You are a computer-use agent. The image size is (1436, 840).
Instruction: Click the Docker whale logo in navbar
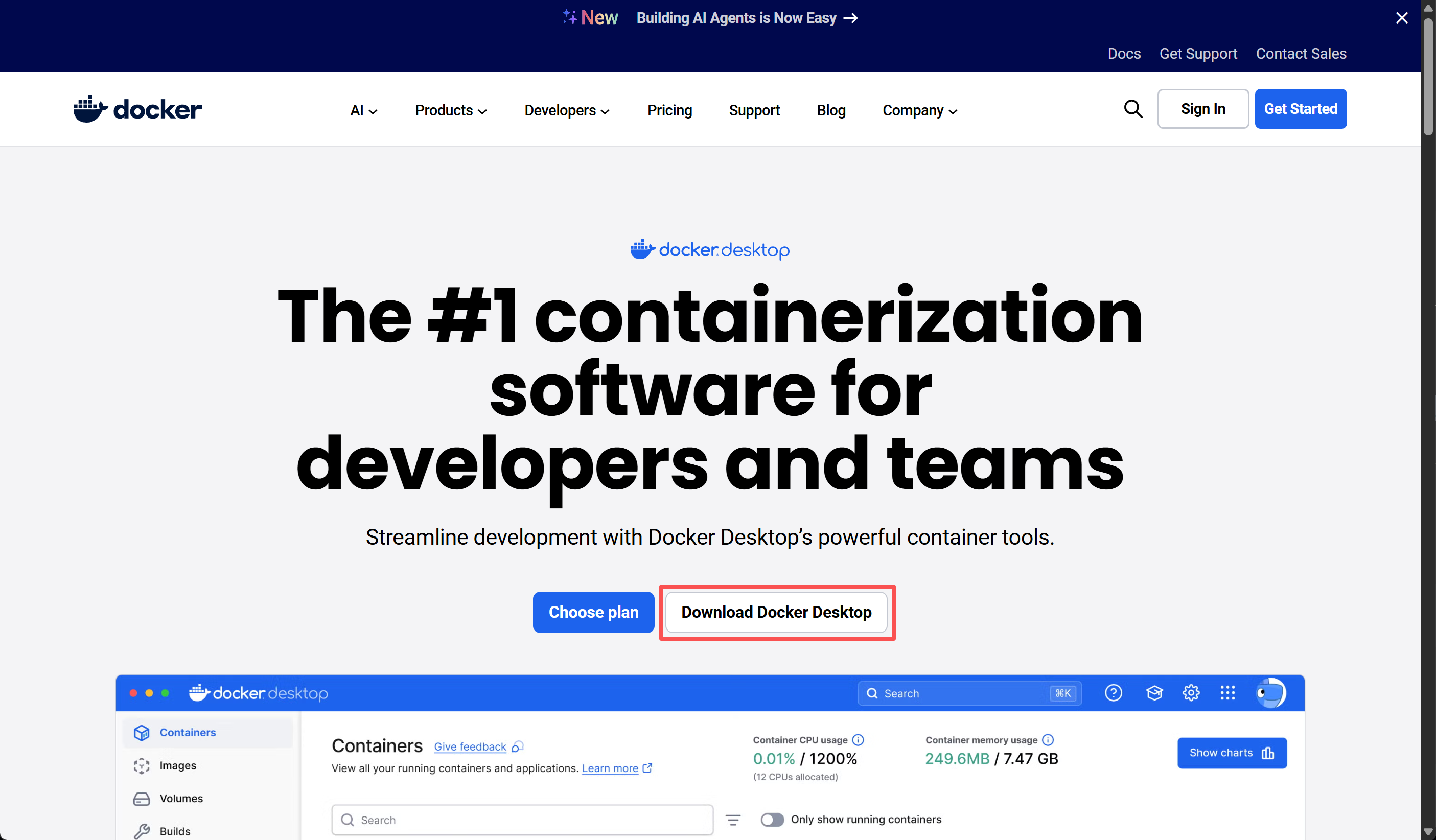137,109
